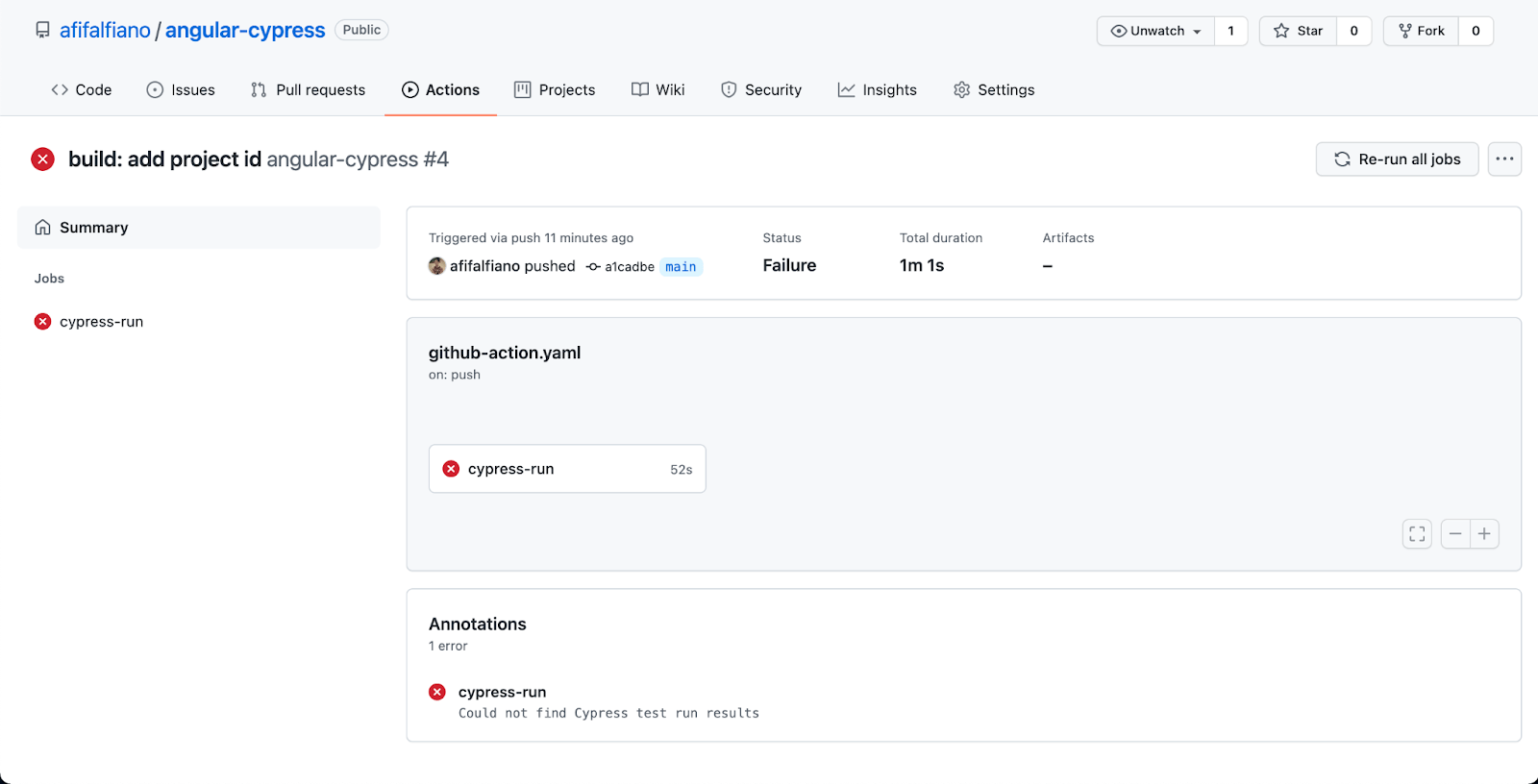Open the Pull requests tab

(x=308, y=89)
